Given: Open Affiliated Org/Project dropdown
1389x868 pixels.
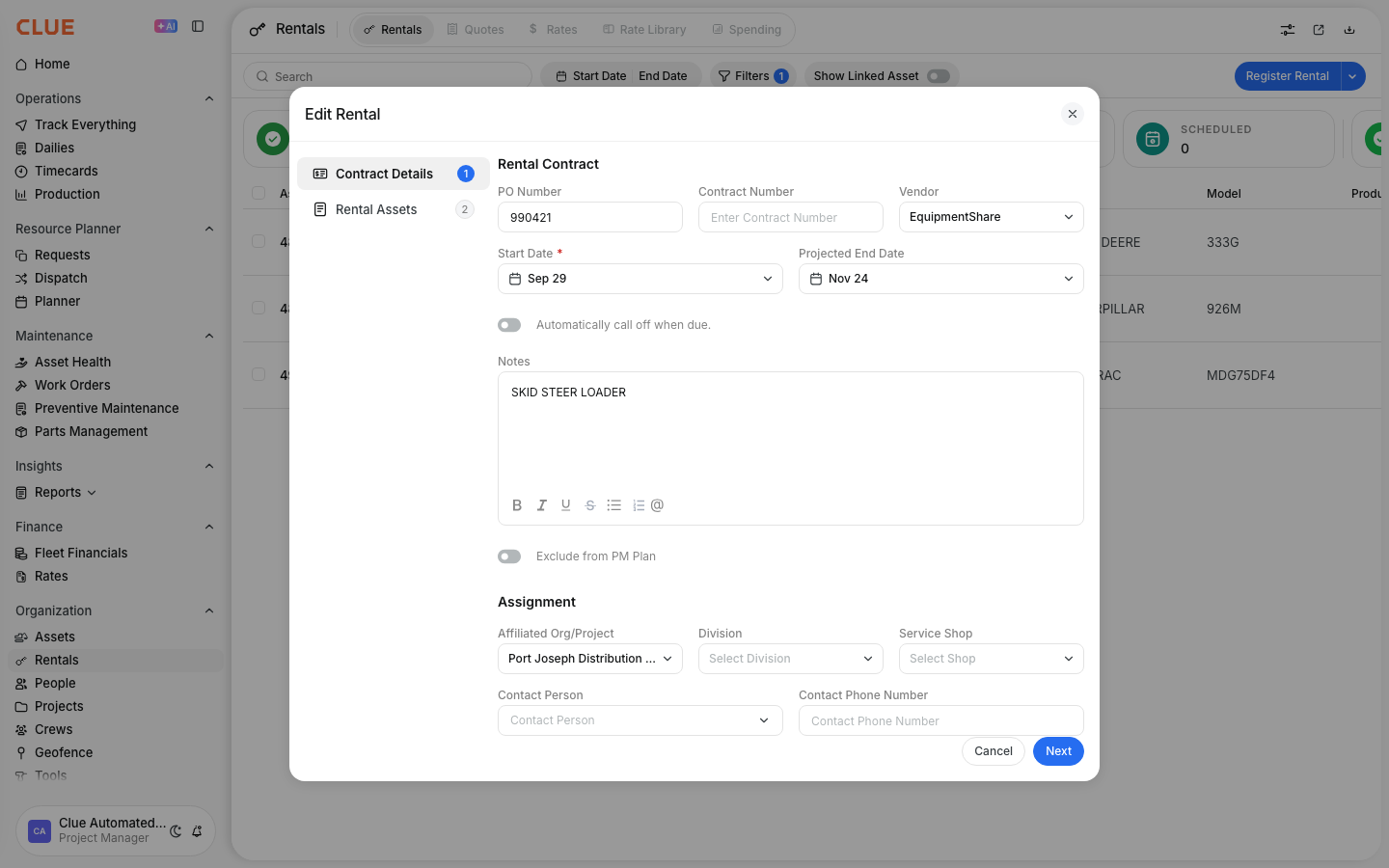Looking at the screenshot, I should 590,659.
